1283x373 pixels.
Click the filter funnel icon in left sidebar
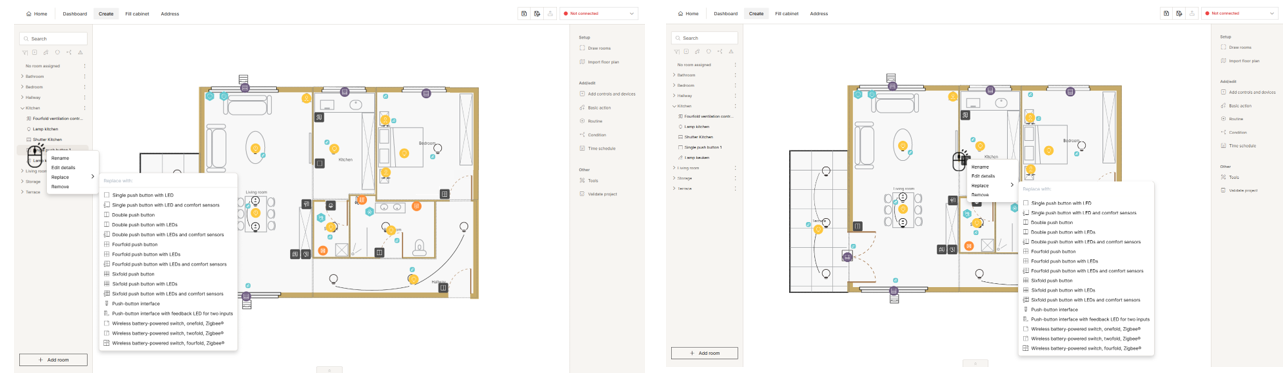[x=24, y=52]
